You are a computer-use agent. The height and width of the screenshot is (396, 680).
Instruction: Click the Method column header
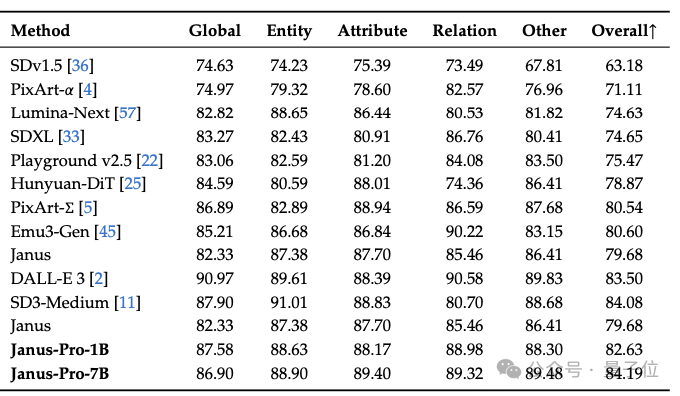(x=40, y=31)
